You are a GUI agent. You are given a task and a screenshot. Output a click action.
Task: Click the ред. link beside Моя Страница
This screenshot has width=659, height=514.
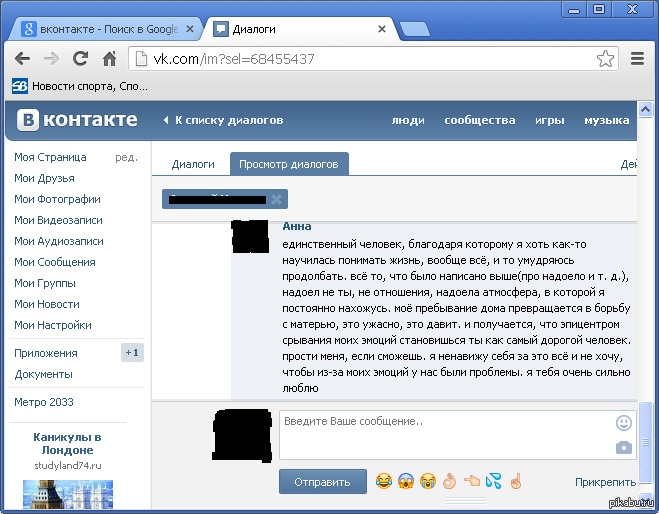126,157
